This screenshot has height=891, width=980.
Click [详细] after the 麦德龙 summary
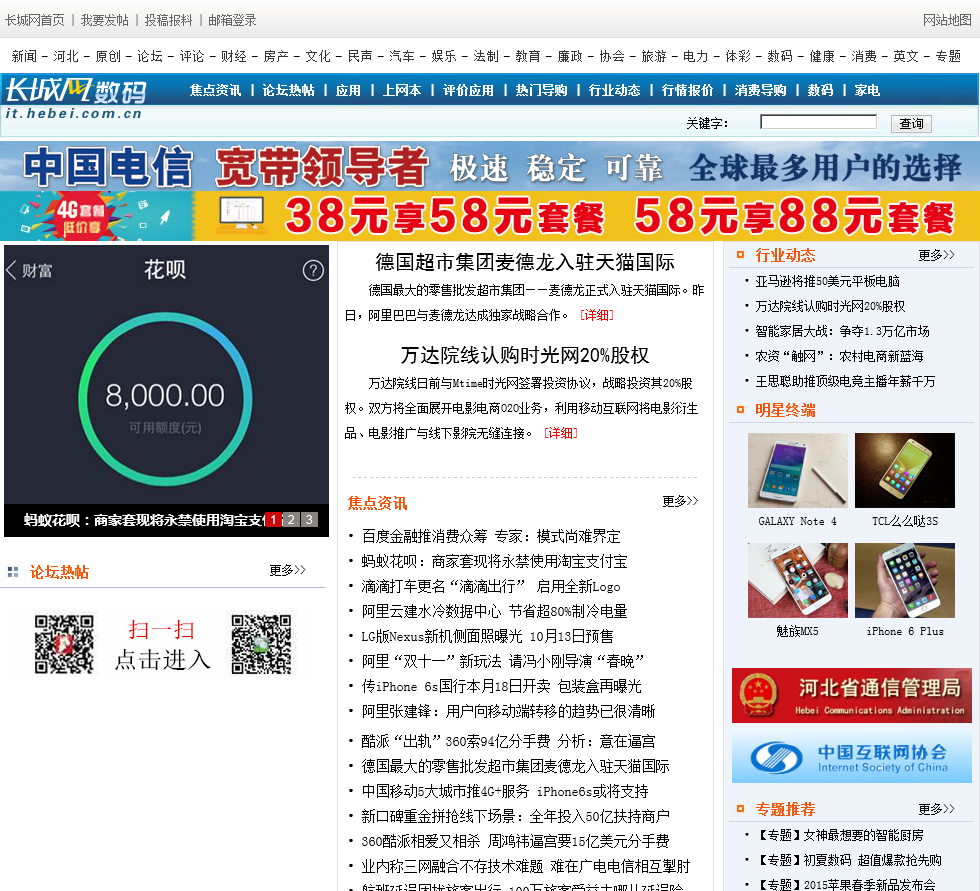[x=597, y=315]
